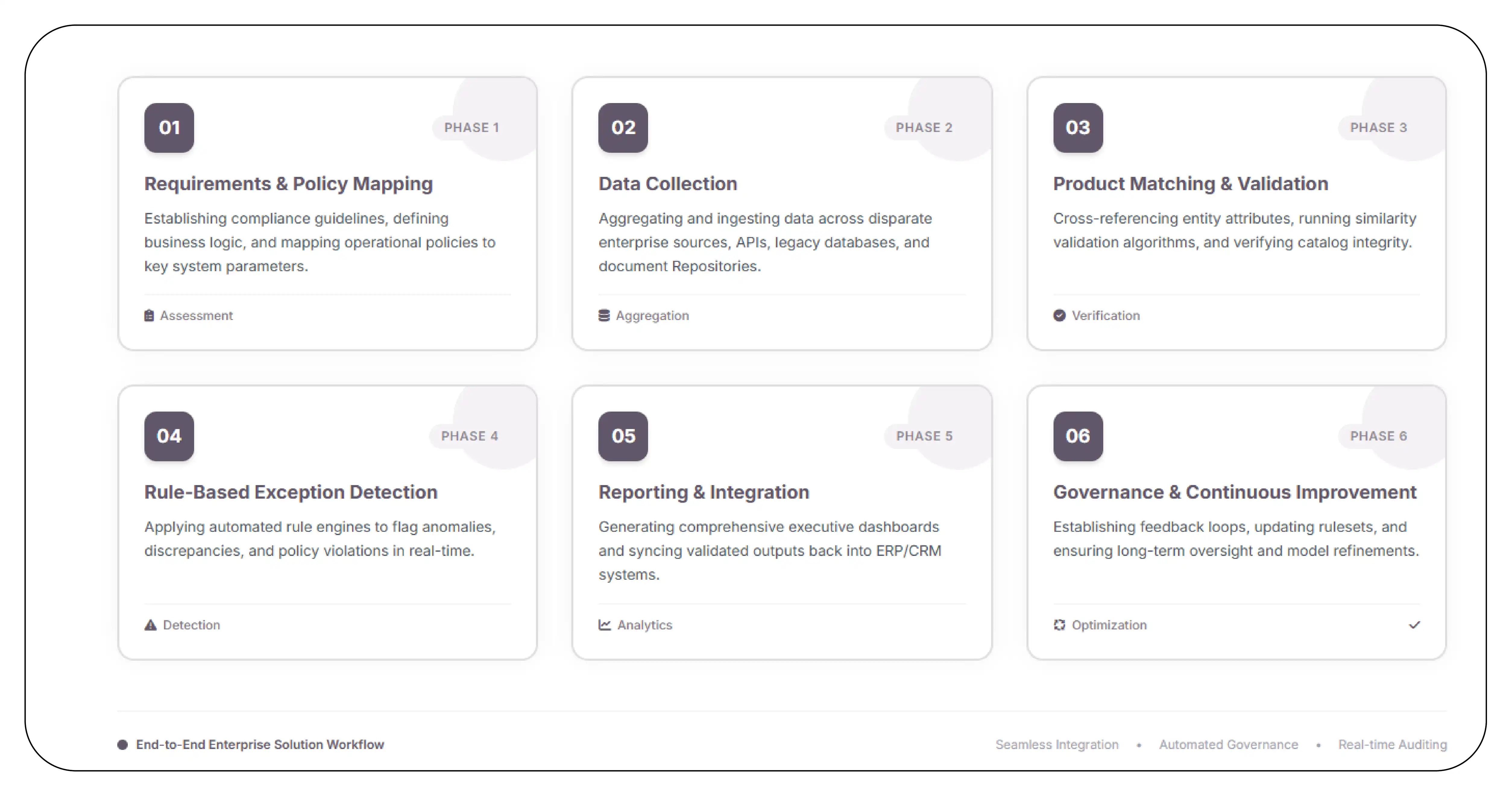1512x796 pixels.
Task: Click the Automated Governance footer text
Action: 1229,745
